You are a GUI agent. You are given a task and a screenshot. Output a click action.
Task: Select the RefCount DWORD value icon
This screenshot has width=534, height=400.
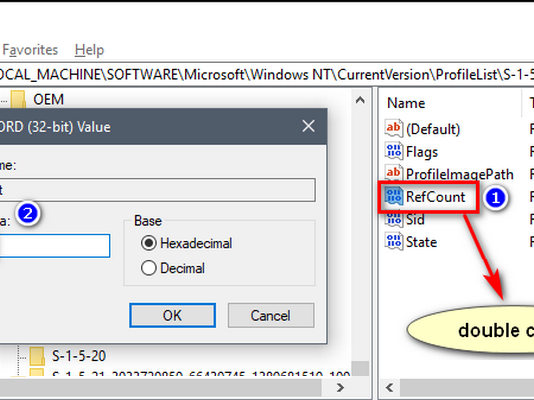click(x=394, y=196)
